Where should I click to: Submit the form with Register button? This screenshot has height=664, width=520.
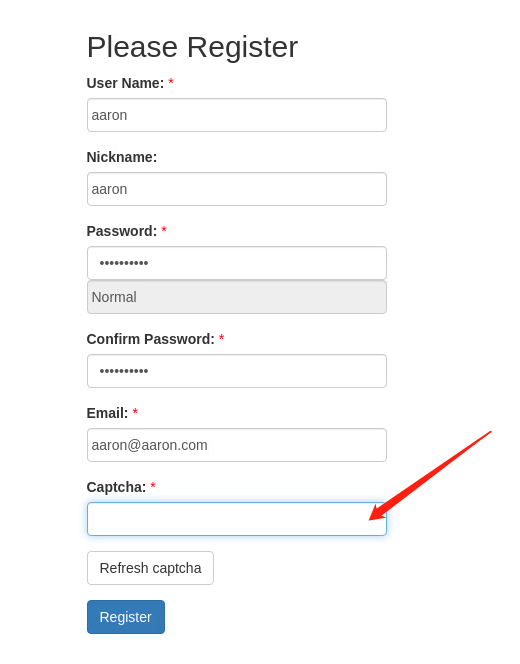[x=126, y=617]
